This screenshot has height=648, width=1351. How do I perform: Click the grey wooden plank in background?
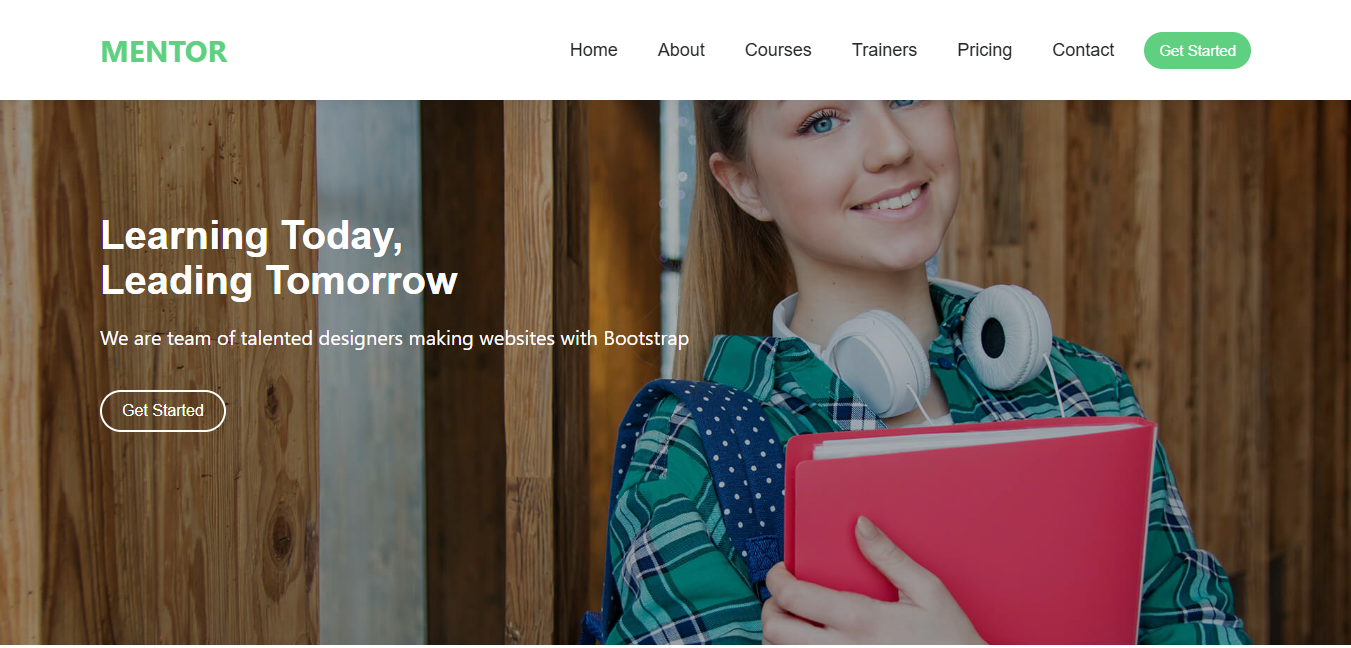(x=368, y=372)
